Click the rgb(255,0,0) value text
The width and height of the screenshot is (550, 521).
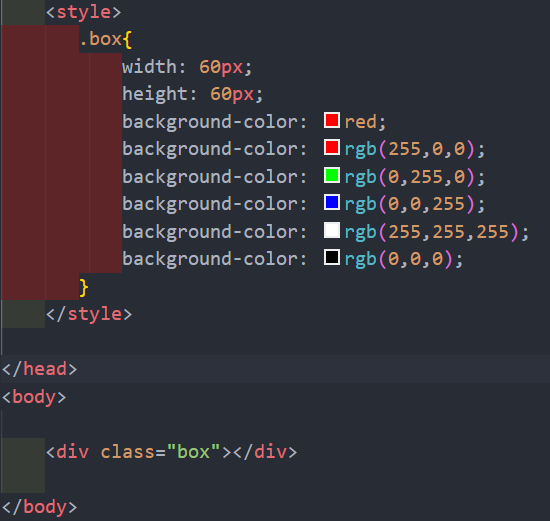[x=409, y=149]
